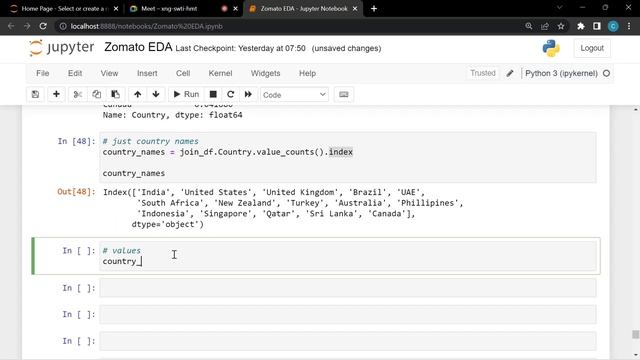
Task: Click the notebook vertical scrollbar thumb
Action: [636, 334]
